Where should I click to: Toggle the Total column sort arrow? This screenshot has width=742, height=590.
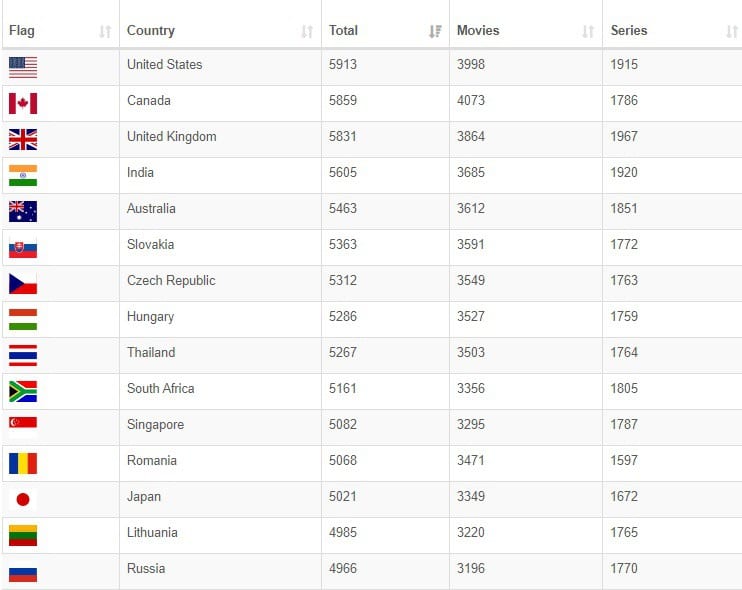coord(435,31)
